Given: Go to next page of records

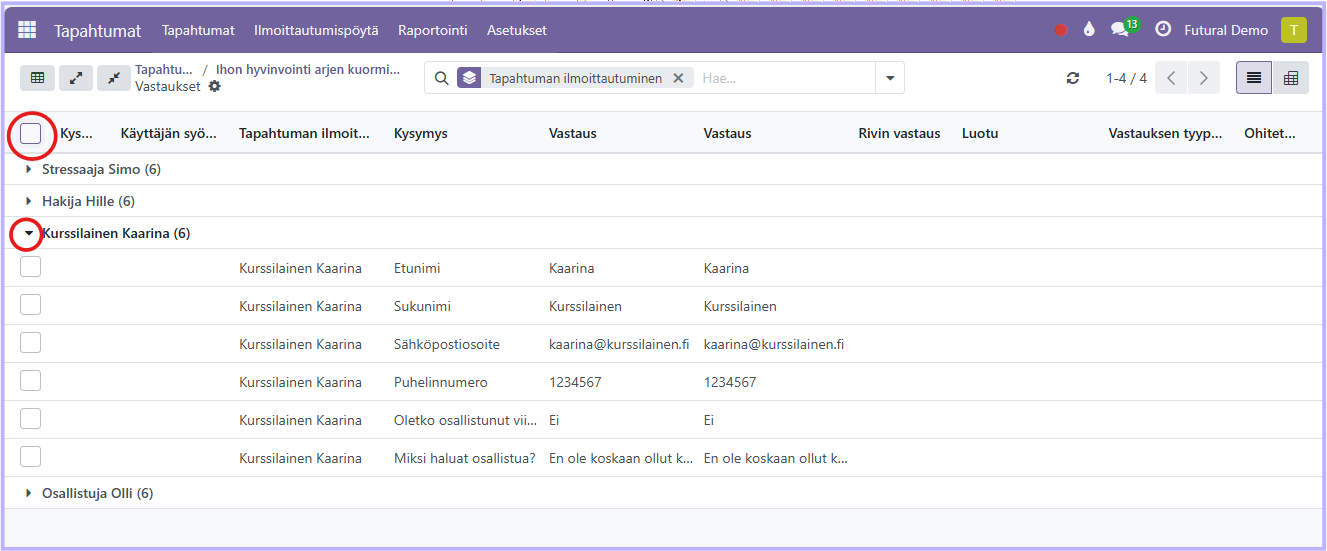Looking at the screenshot, I should [x=1203, y=78].
